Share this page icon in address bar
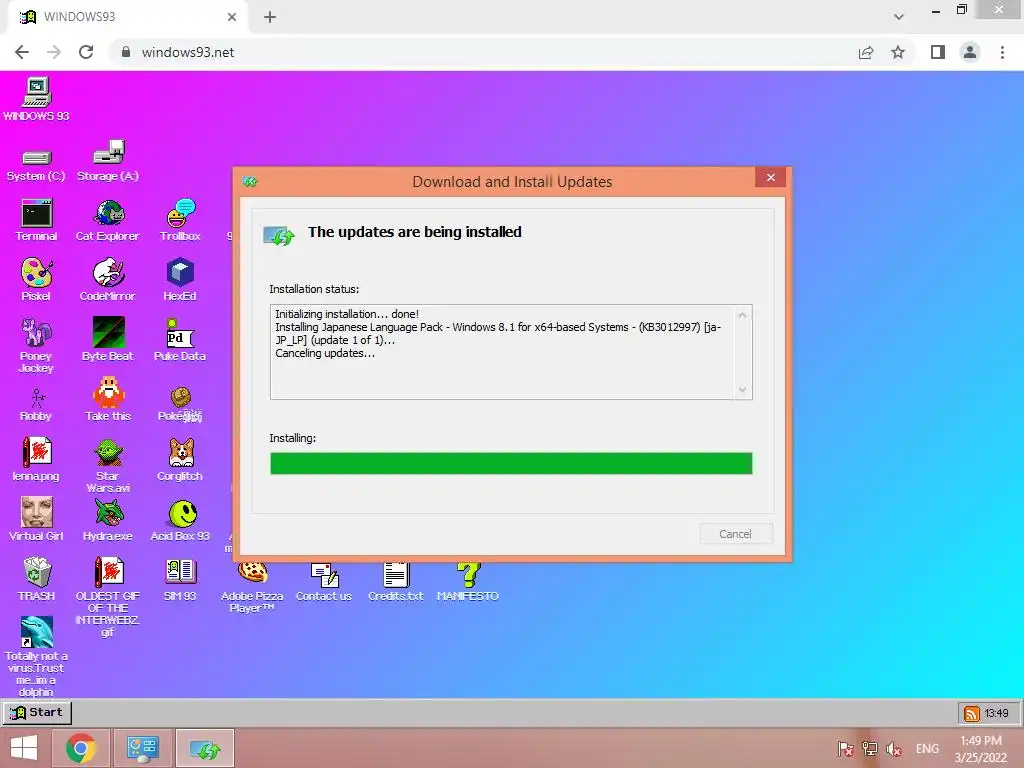1024x768 pixels. point(866,52)
